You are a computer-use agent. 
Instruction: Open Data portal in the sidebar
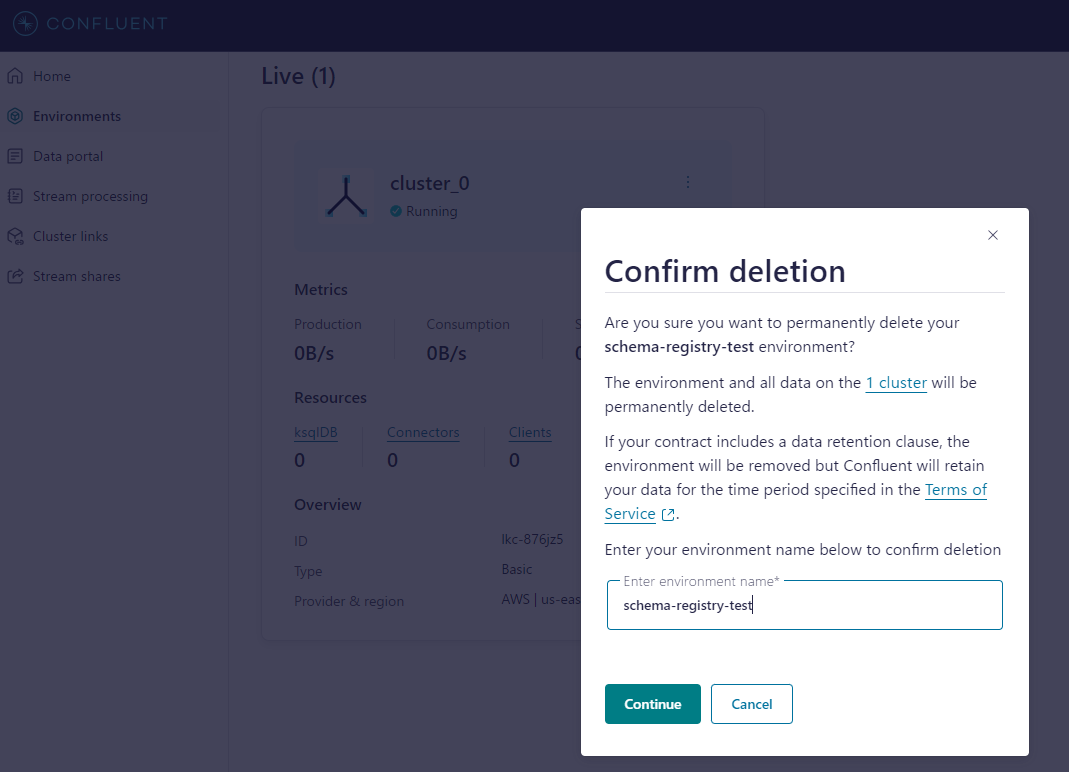point(68,156)
